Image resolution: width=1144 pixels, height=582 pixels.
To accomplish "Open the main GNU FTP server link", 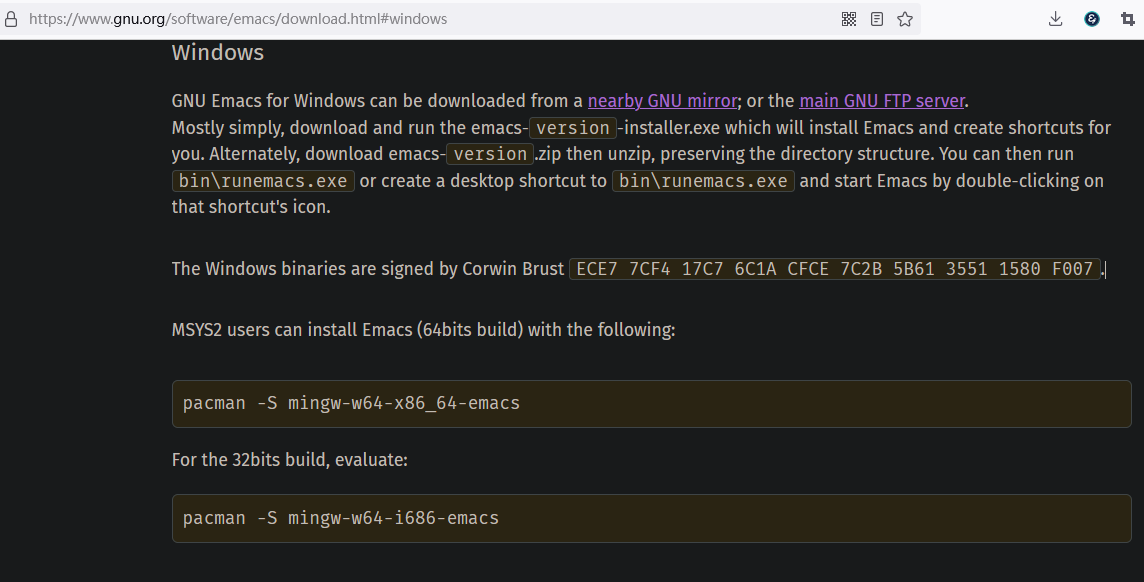I will [x=882, y=101].
